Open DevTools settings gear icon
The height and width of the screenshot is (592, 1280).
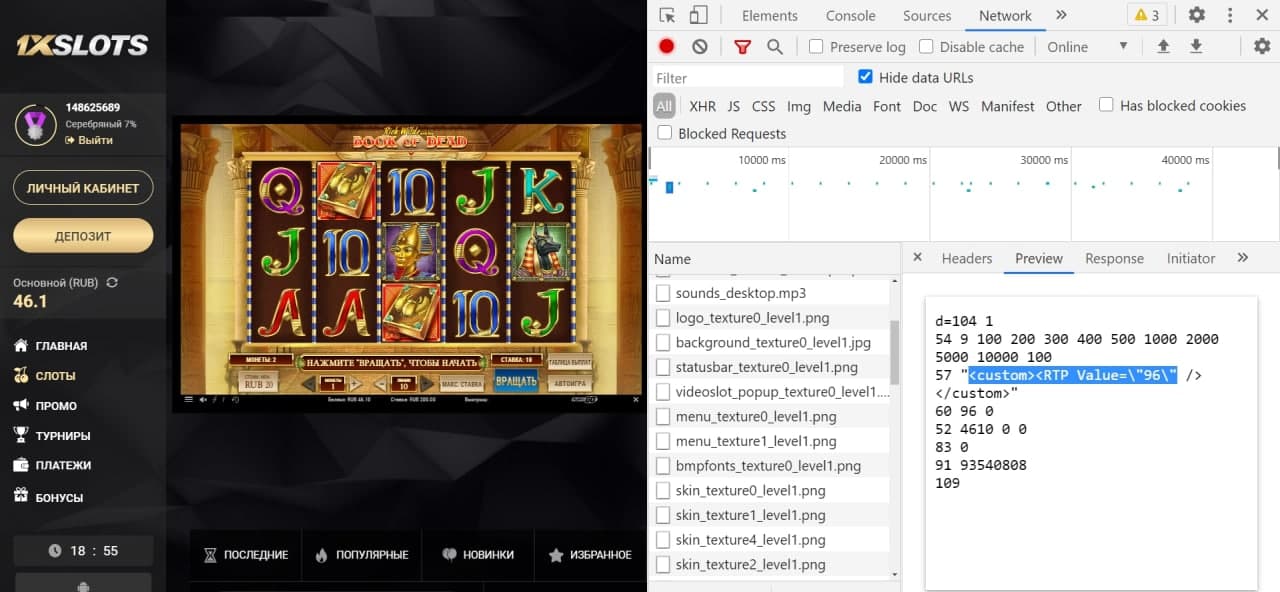click(x=1196, y=15)
